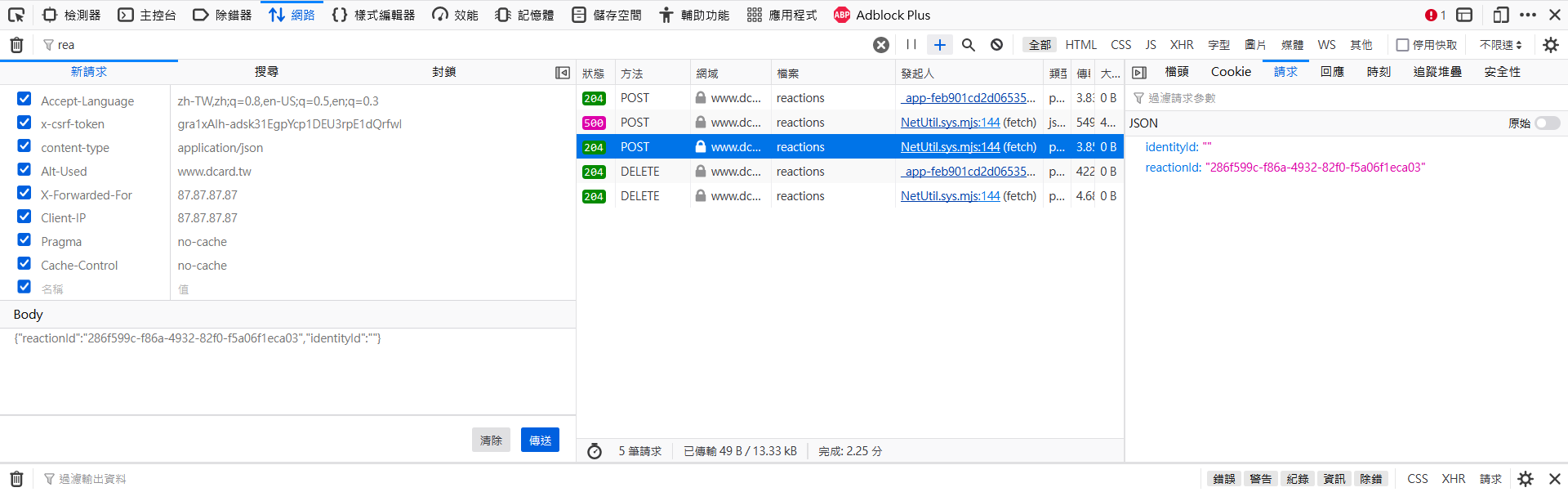1568x492 pixels.
Task: Open network settings gear icon
Action: coord(1551,45)
